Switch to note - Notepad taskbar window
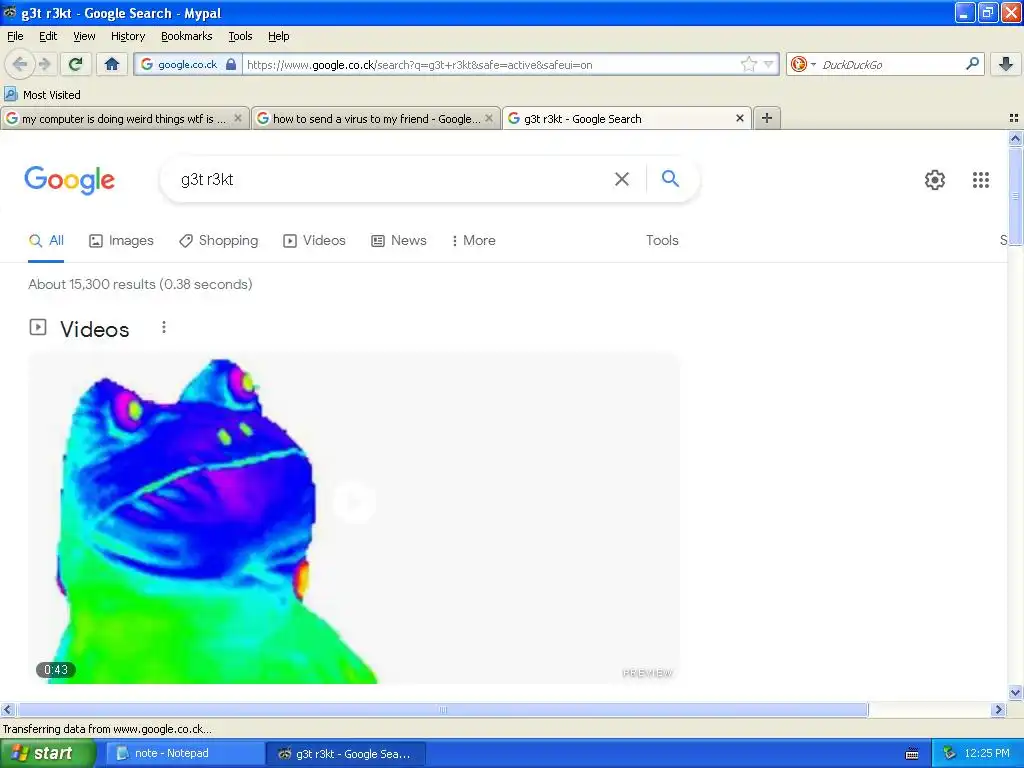This screenshot has width=1024, height=768. point(184,753)
